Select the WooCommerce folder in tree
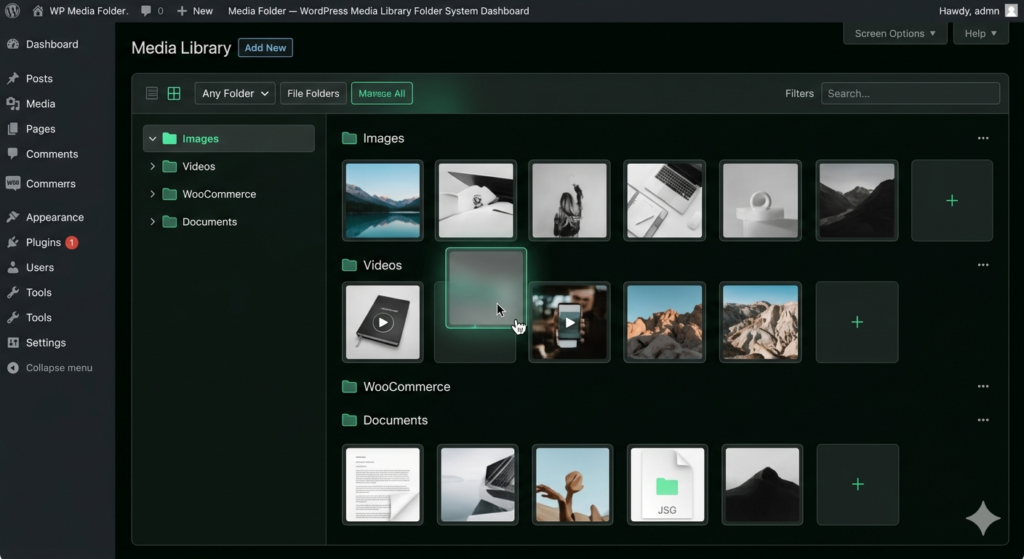This screenshot has width=1024, height=559. pyautogui.click(x=219, y=194)
